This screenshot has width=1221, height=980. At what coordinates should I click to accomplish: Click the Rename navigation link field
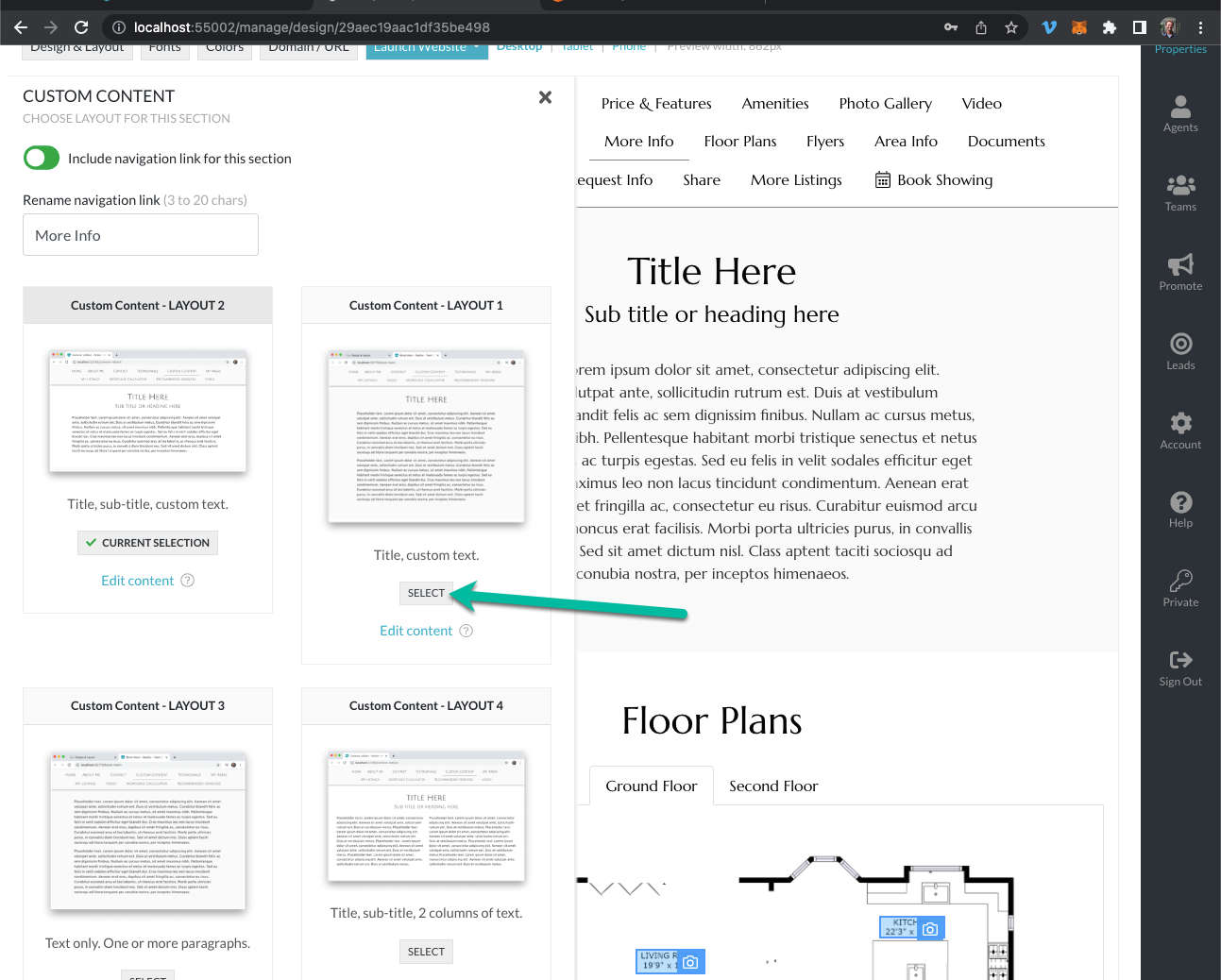pyautogui.click(x=141, y=235)
